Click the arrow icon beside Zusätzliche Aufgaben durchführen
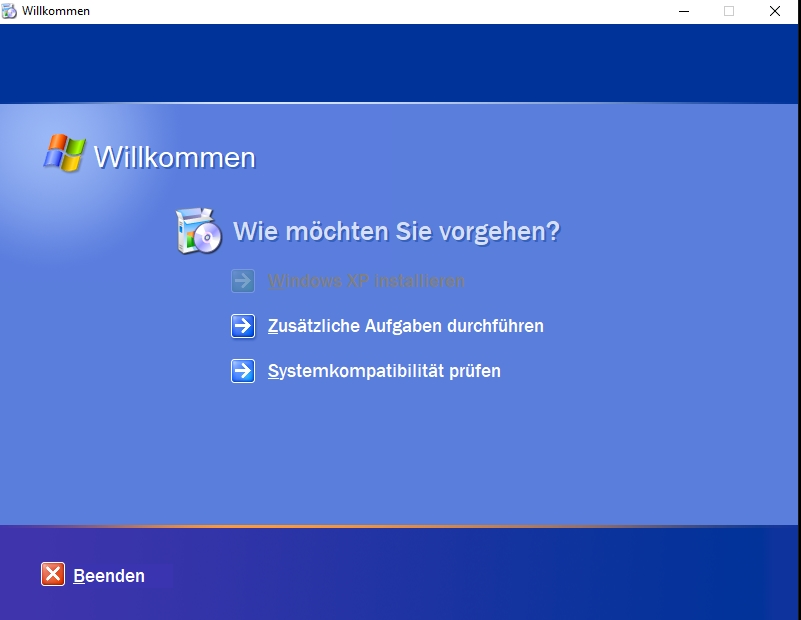801x620 pixels. pyautogui.click(x=243, y=326)
